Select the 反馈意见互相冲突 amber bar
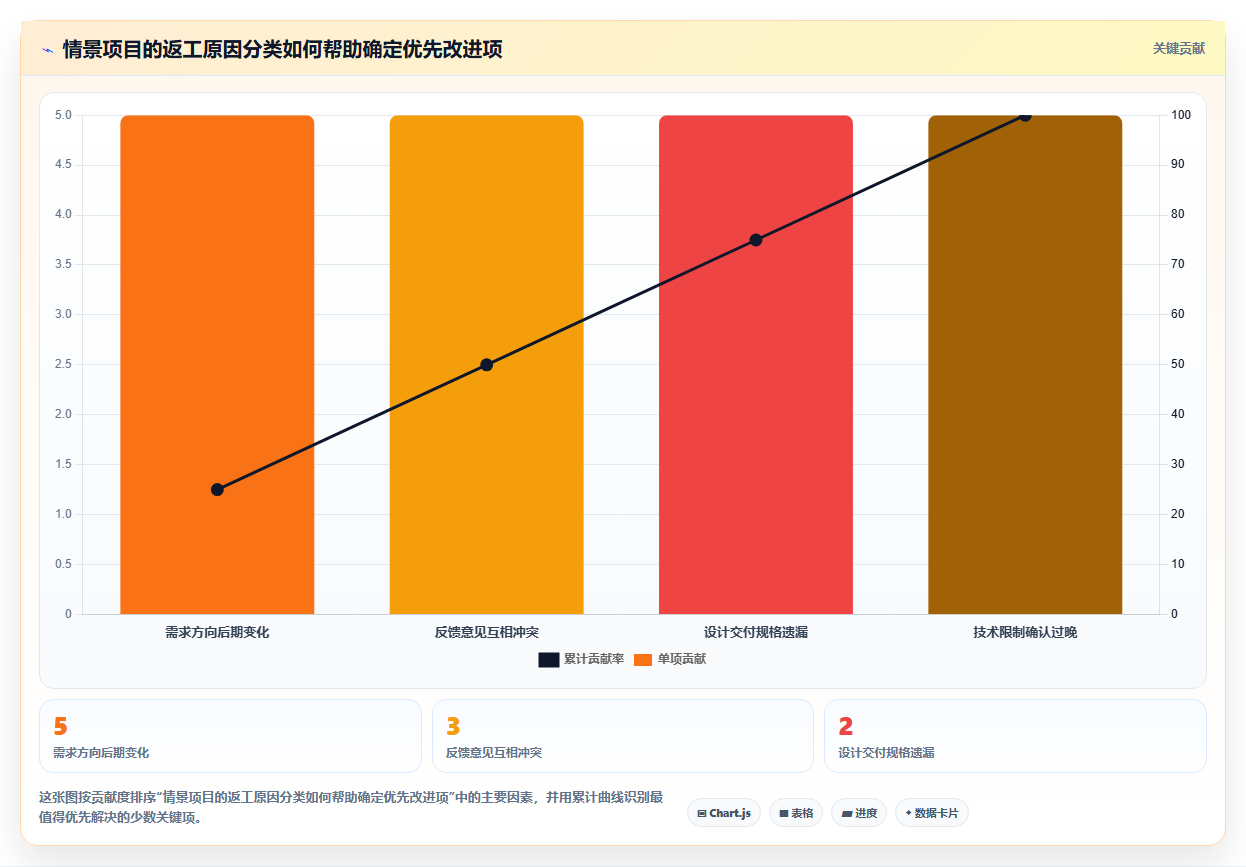 pyautogui.click(x=486, y=364)
